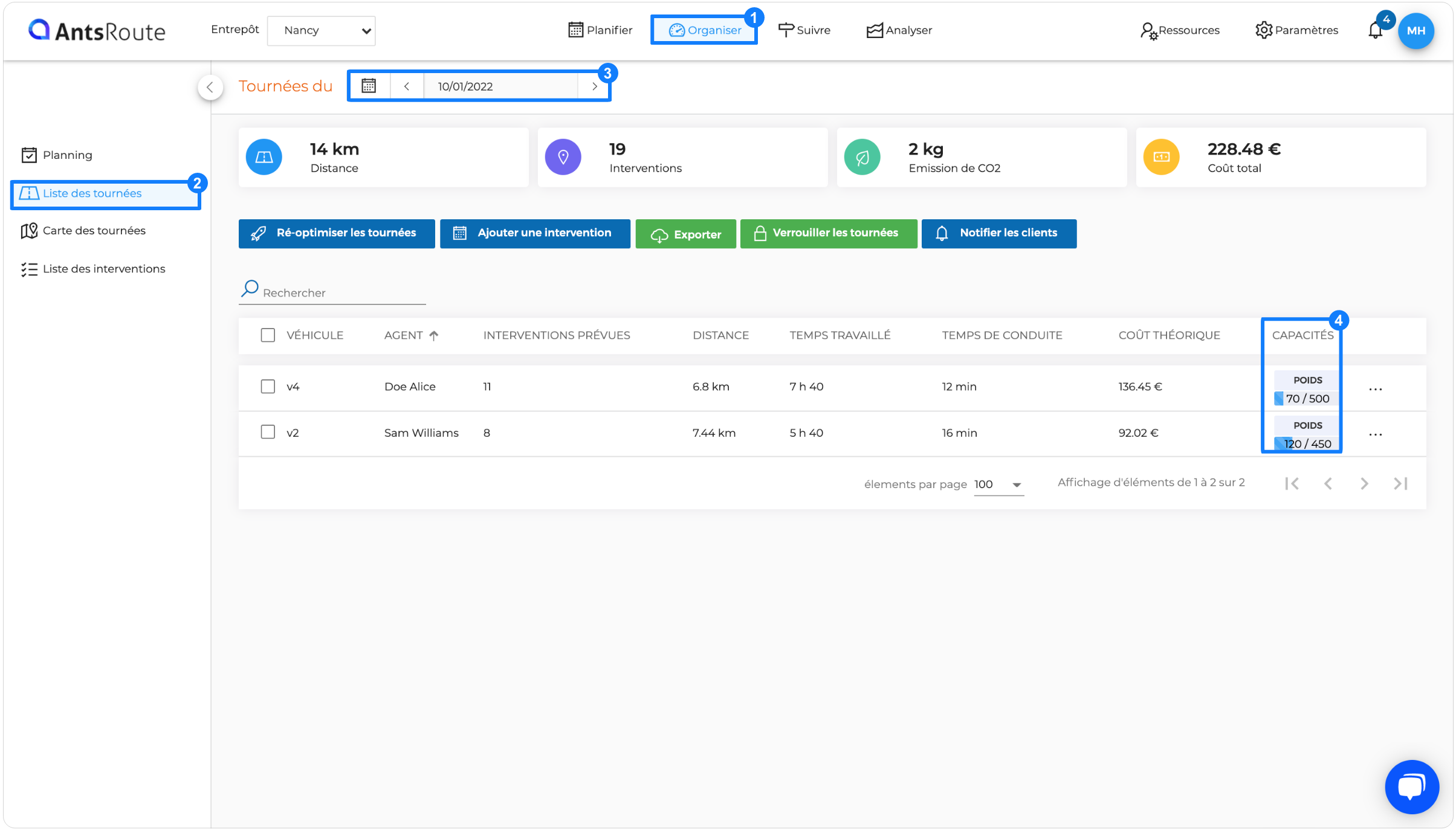This screenshot has height=830, width=1456.
Task: Click agent name Doe Alice
Action: [x=410, y=387]
